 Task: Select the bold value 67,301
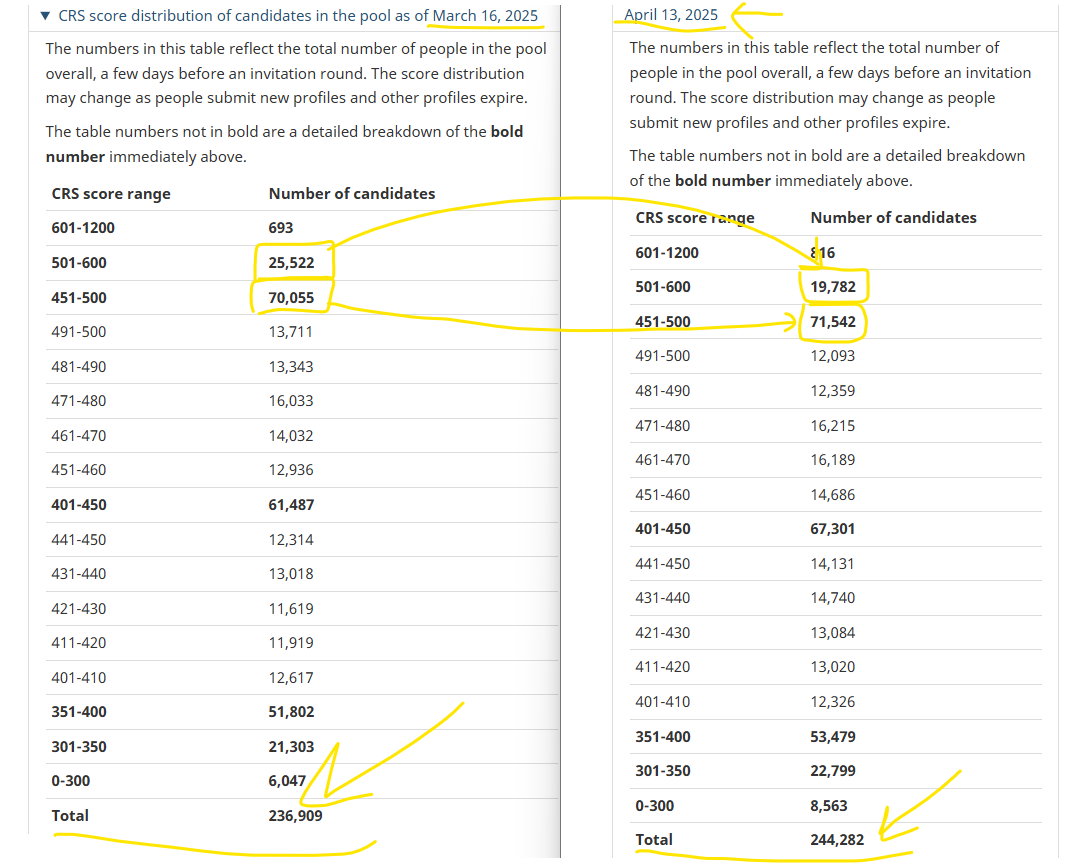832,529
